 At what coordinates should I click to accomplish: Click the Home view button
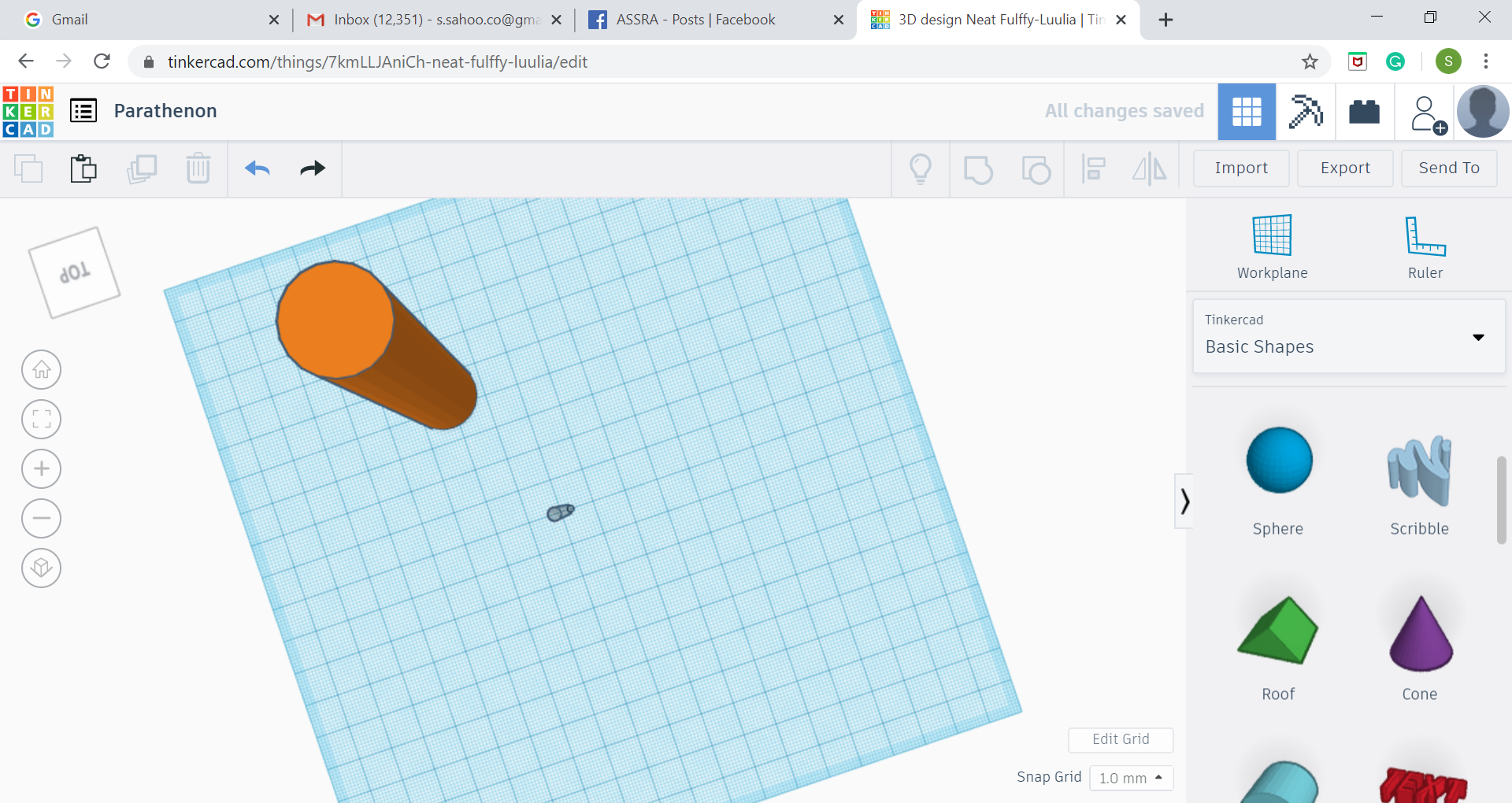(x=42, y=369)
